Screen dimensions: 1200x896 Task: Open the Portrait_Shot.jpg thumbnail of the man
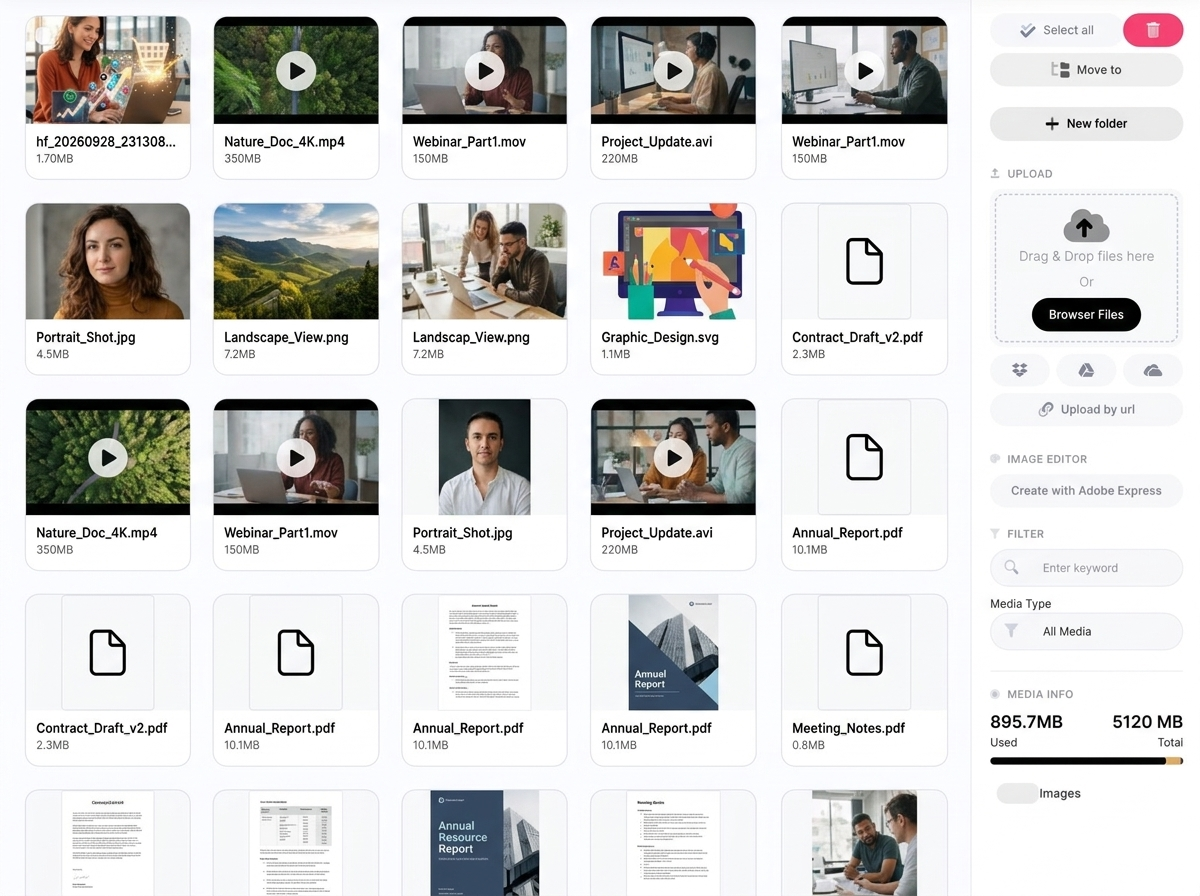click(x=485, y=457)
